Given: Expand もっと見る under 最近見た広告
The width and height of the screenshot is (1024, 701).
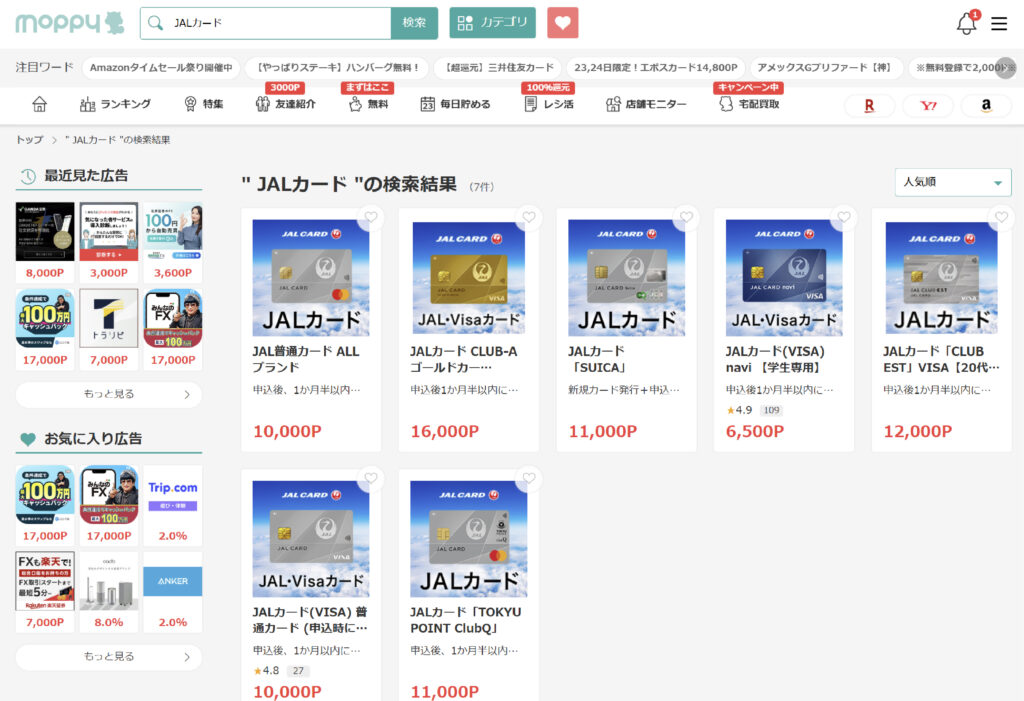Looking at the screenshot, I should click(108, 394).
